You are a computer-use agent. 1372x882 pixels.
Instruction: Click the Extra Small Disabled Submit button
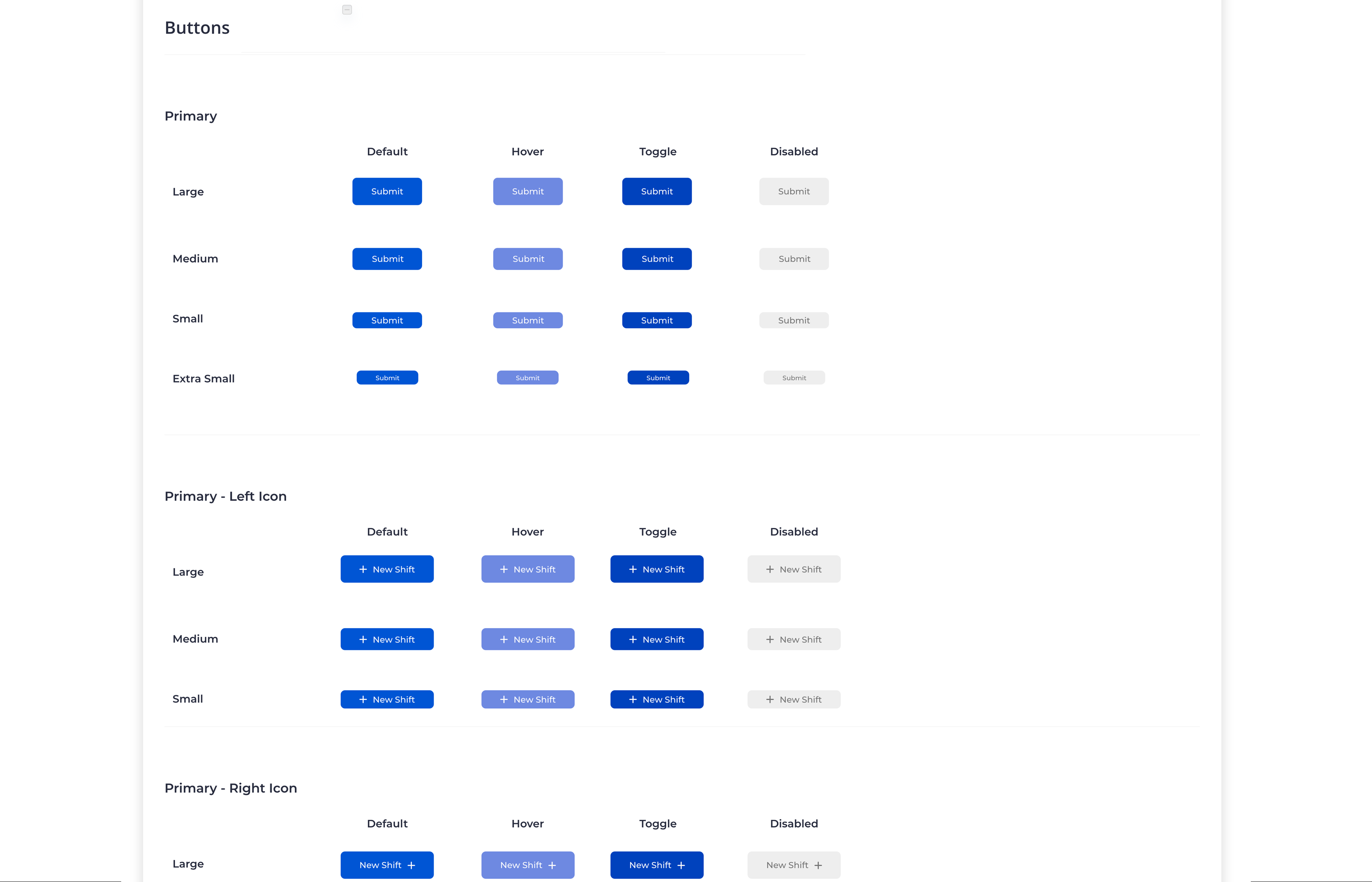coord(794,377)
